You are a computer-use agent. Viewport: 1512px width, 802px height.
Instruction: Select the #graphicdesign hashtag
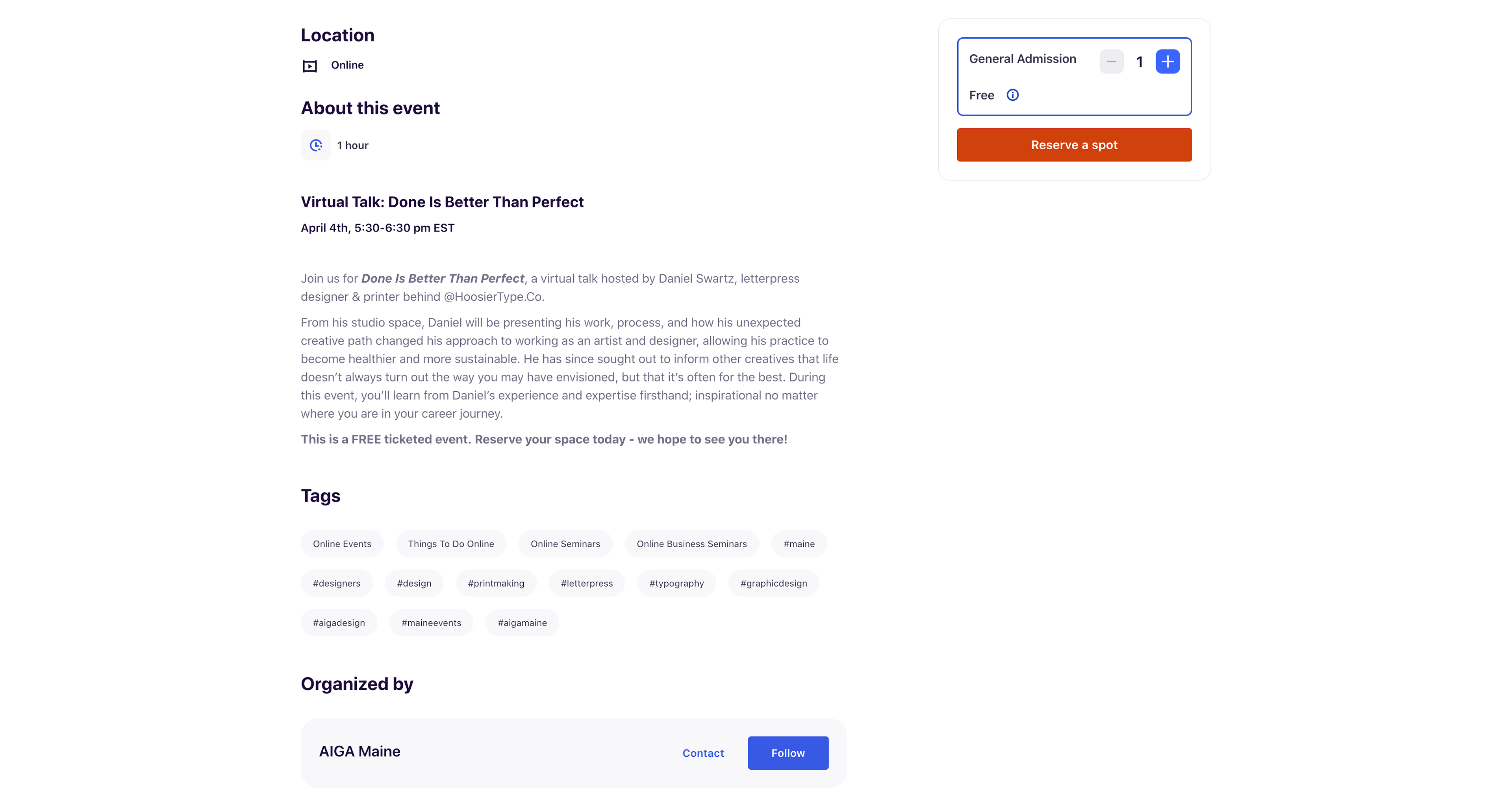pos(773,583)
